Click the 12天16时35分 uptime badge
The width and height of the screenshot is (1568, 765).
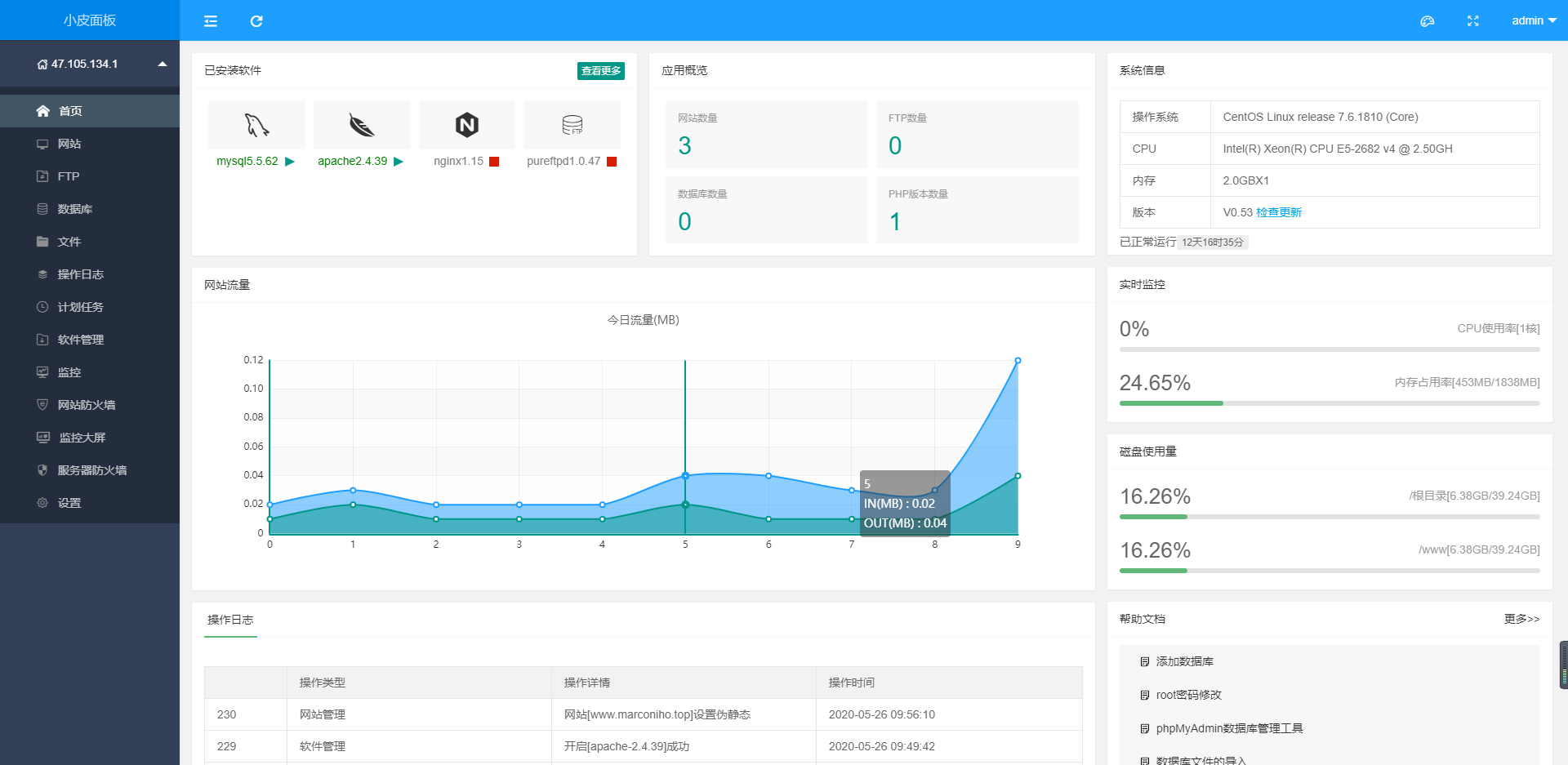[1213, 242]
